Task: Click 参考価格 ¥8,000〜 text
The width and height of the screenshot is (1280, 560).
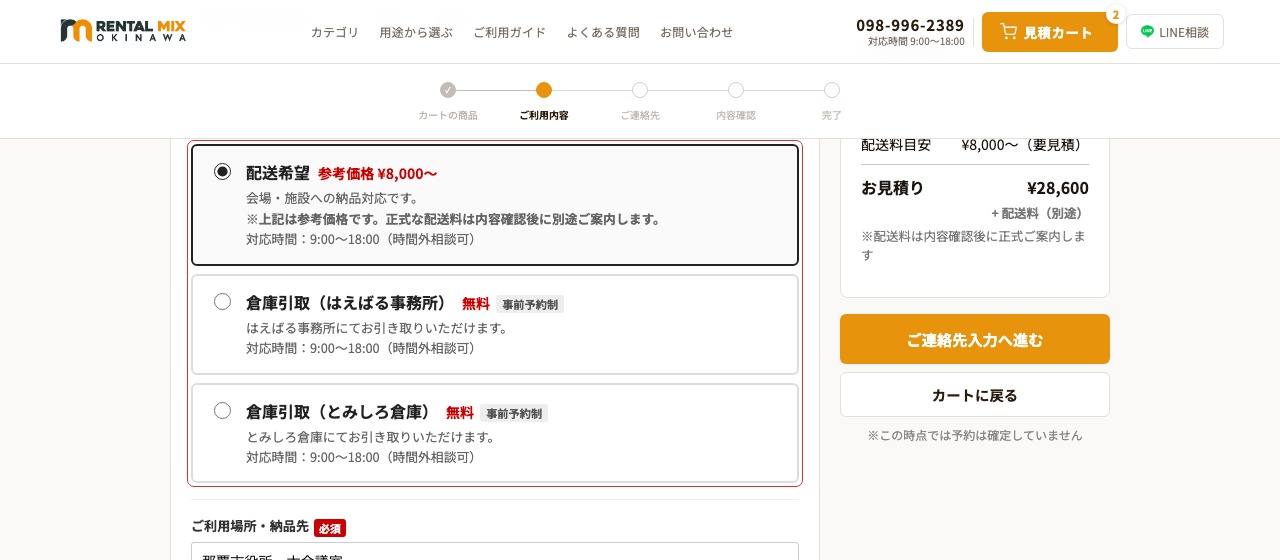Action: click(x=377, y=173)
